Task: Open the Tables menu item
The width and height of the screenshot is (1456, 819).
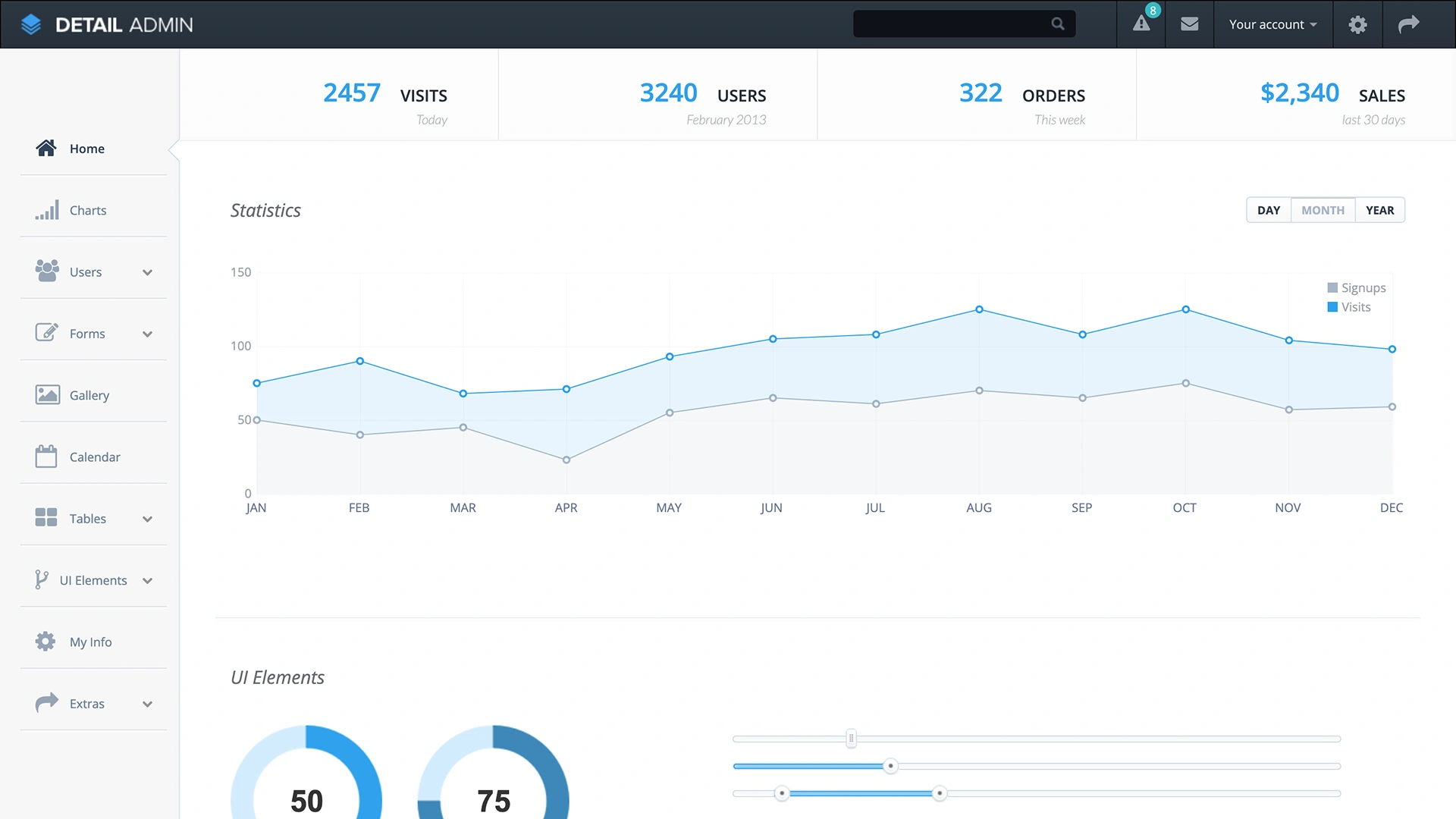Action: click(x=86, y=518)
